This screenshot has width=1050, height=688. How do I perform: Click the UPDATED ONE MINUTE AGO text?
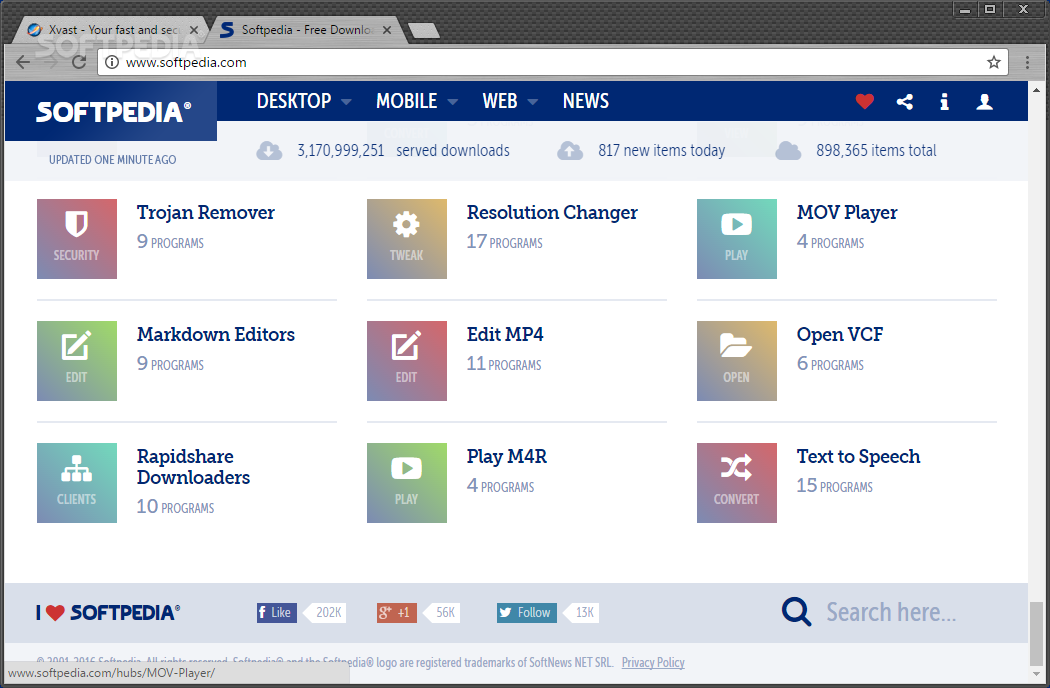coord(112,159)
